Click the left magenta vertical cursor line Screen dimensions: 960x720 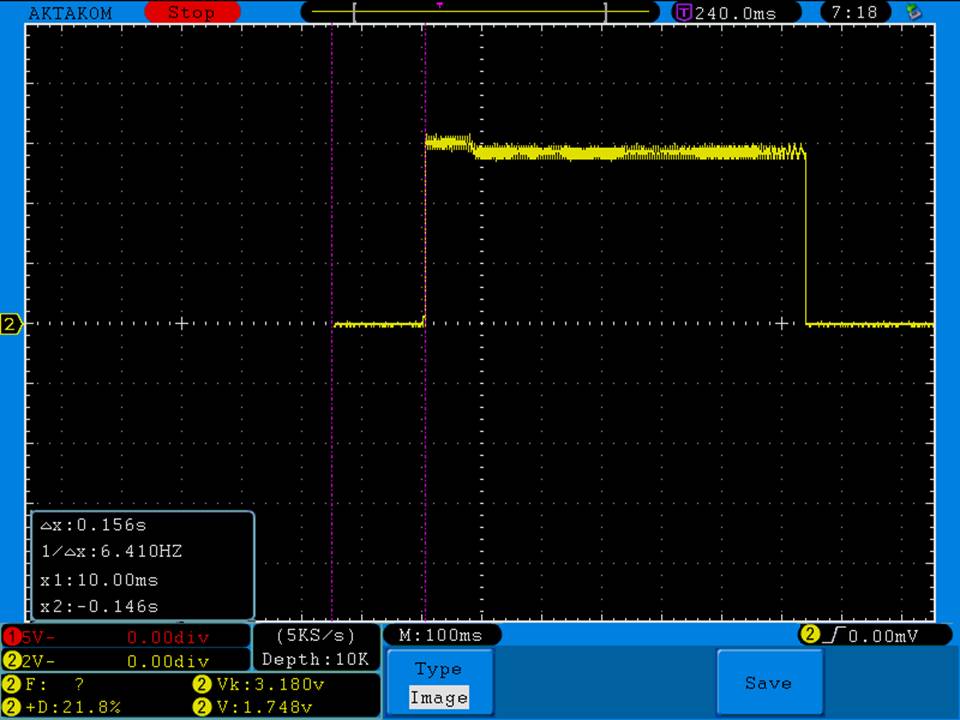pyautogui.click(x=332, y=323)
